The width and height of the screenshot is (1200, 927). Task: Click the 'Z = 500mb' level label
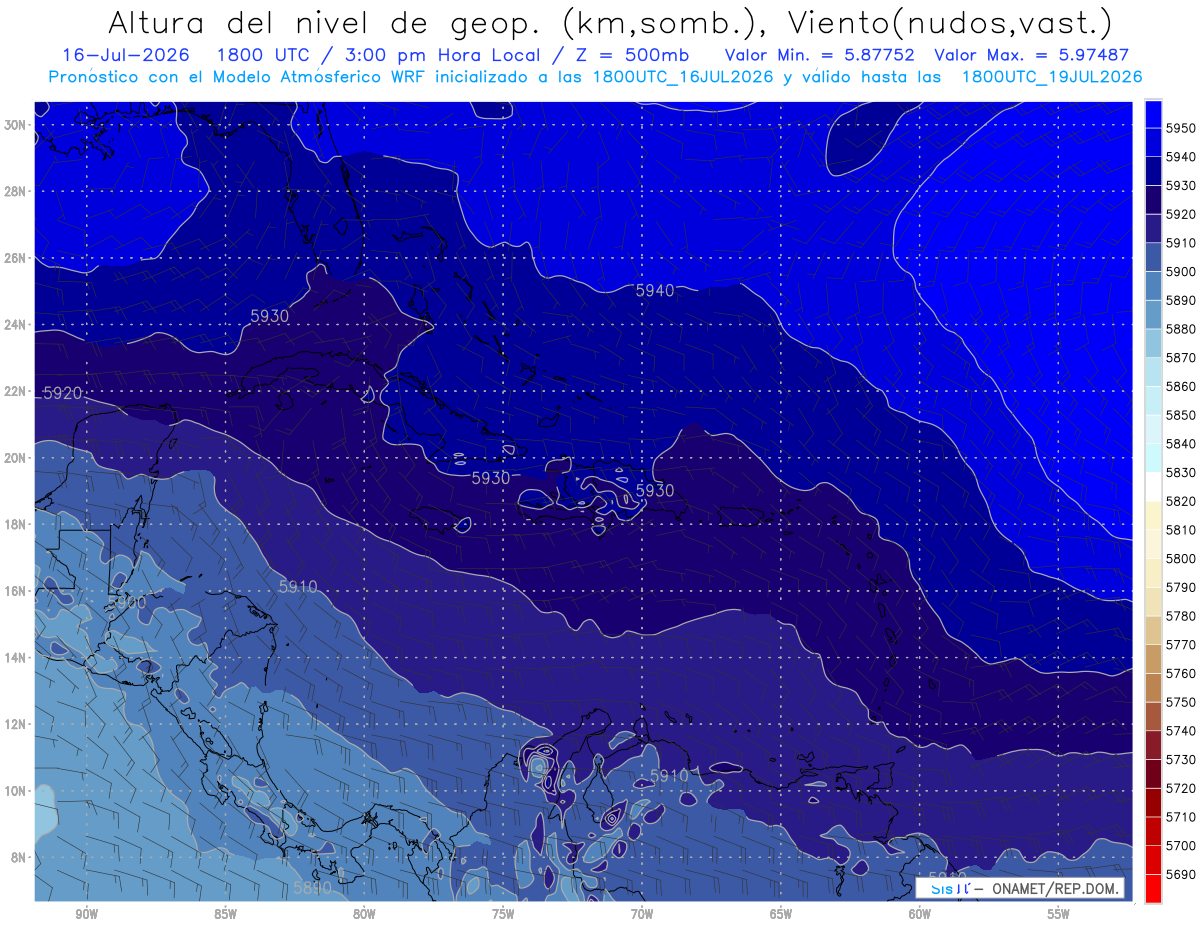click(634, 55)
